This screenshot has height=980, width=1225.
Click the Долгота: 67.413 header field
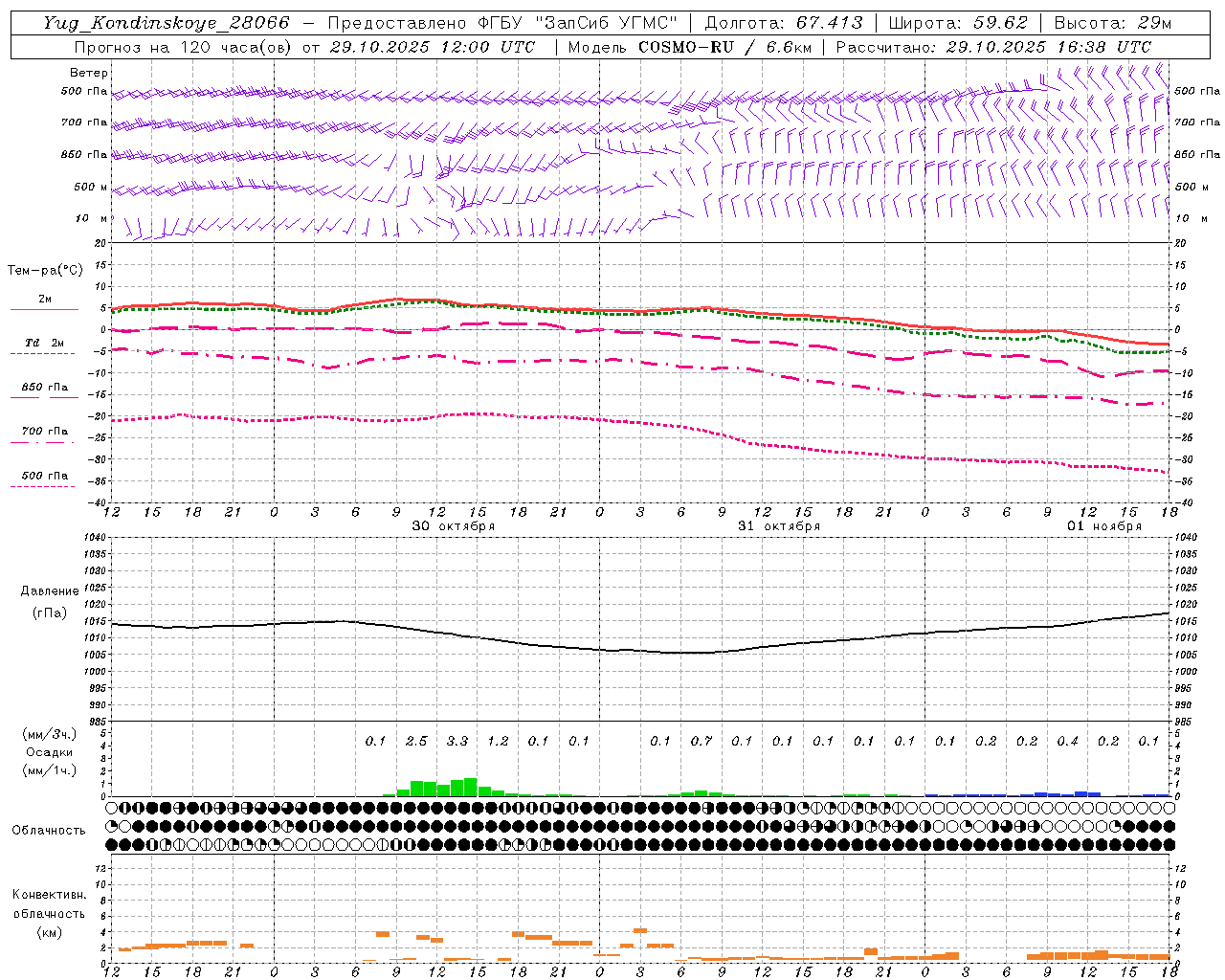point(784,23)
